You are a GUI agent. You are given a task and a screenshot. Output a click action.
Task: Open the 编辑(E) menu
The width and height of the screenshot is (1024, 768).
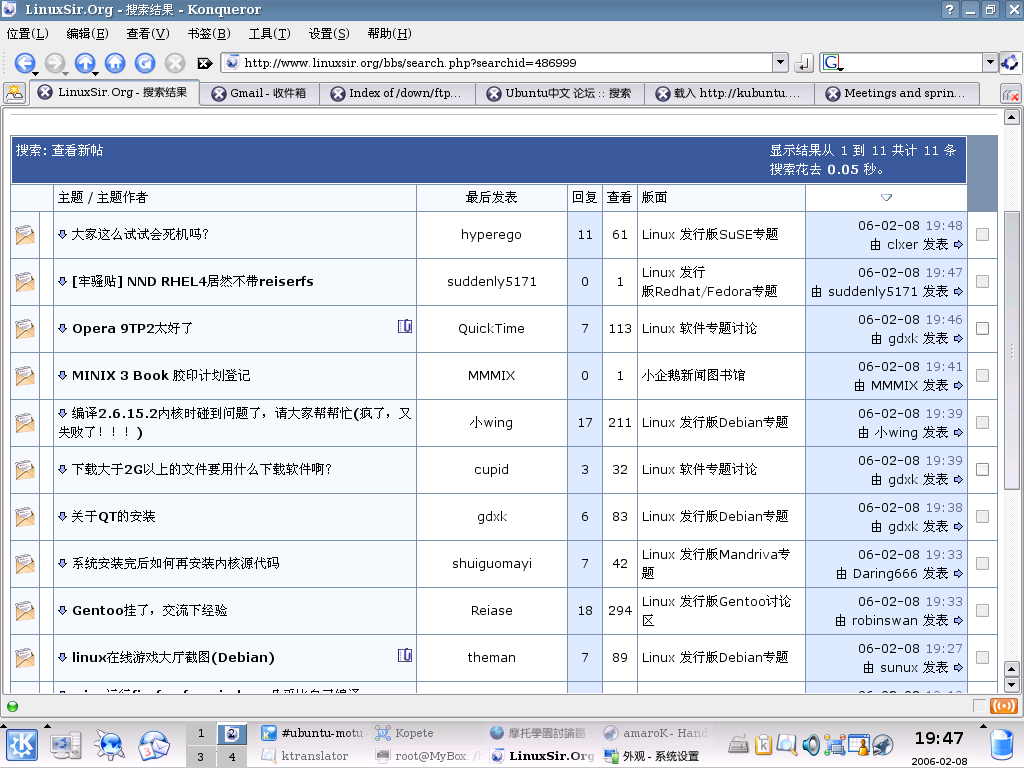point(88,33)
